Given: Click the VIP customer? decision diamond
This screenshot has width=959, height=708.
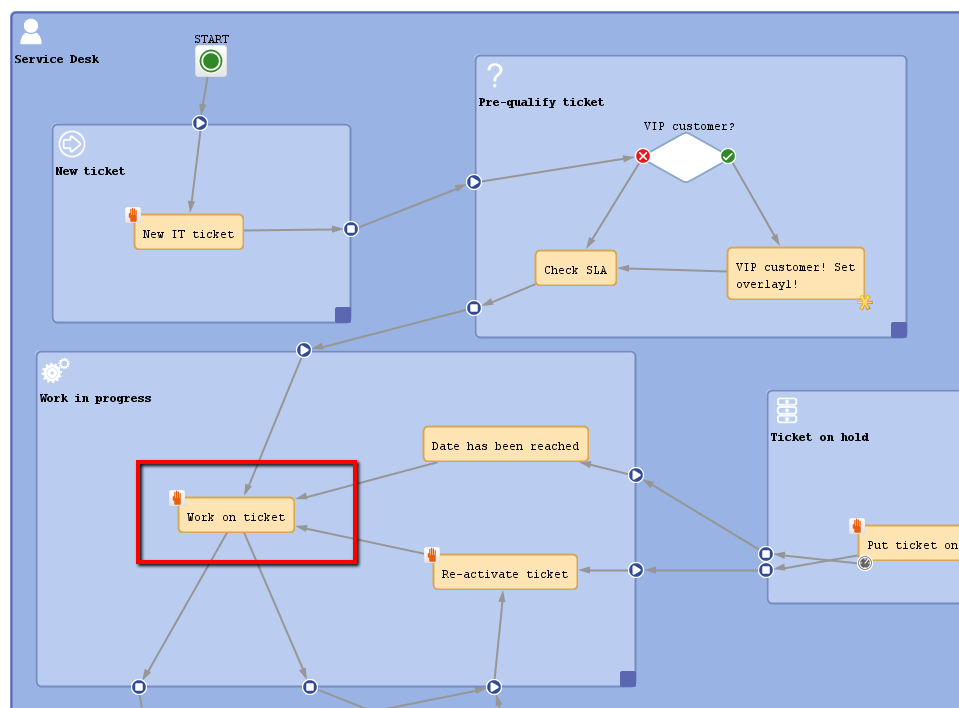Looking at the screenshot, I should point(686,158).
